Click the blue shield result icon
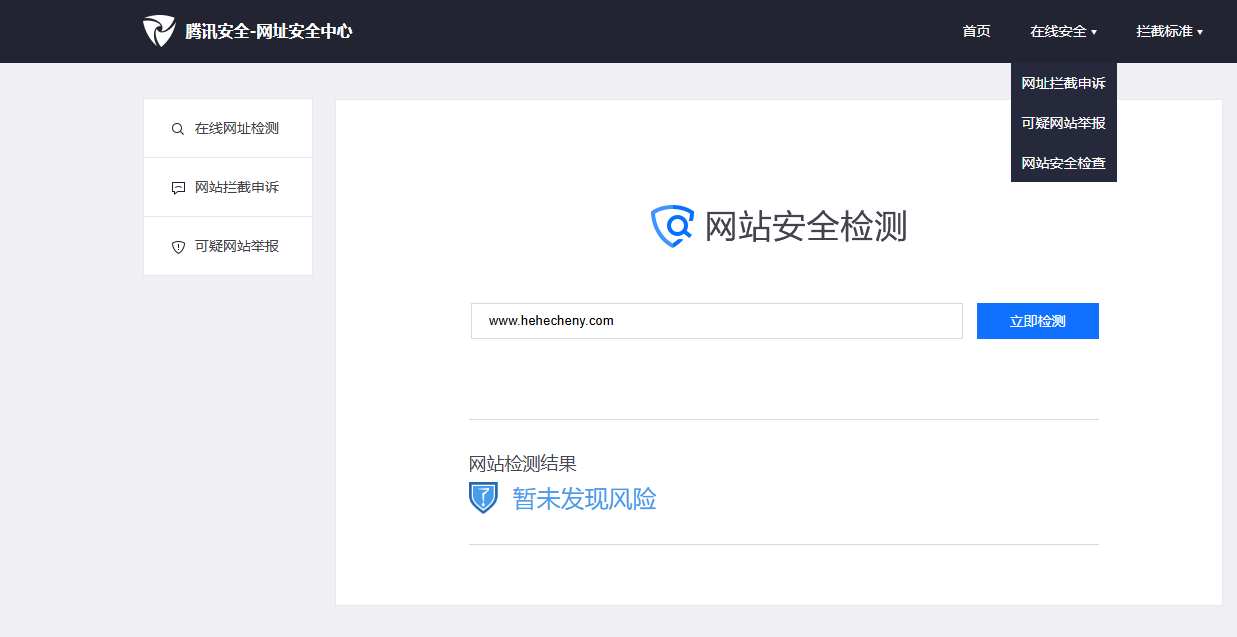The width and height of the screenshot is (1237, 637). [x=483, y=498]
